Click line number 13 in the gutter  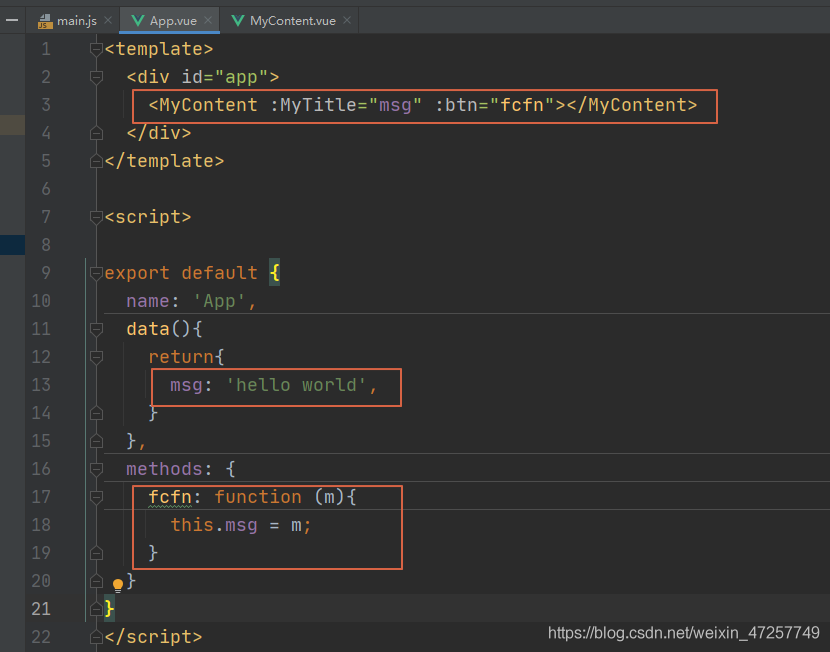(x=41, y=385)
